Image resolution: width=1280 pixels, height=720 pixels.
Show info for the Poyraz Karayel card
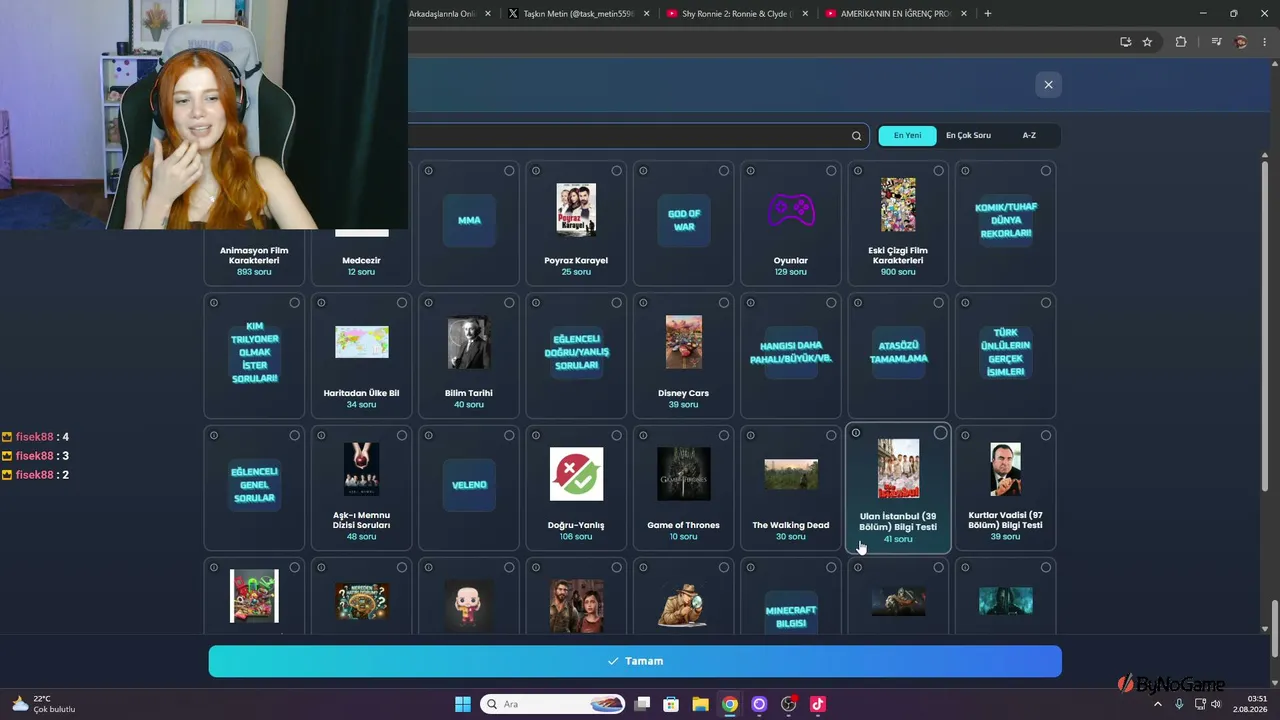pyautogui.click(x=536, y=171)
